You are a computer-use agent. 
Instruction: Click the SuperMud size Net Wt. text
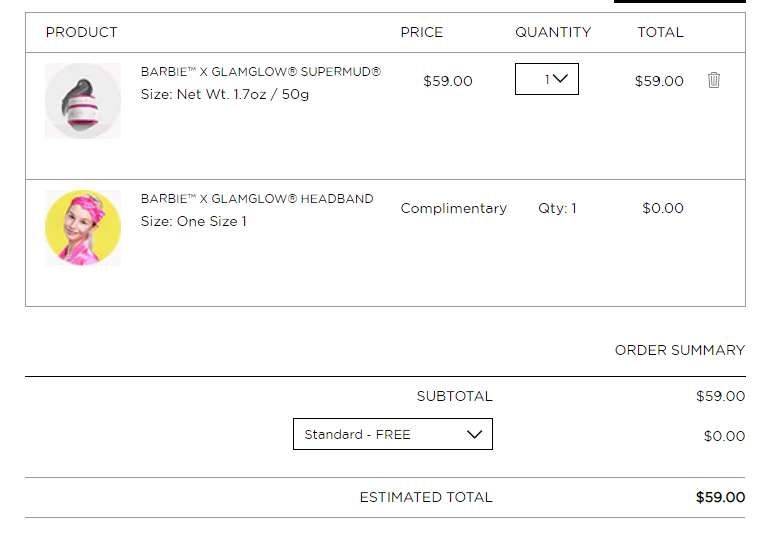(225, 94)
